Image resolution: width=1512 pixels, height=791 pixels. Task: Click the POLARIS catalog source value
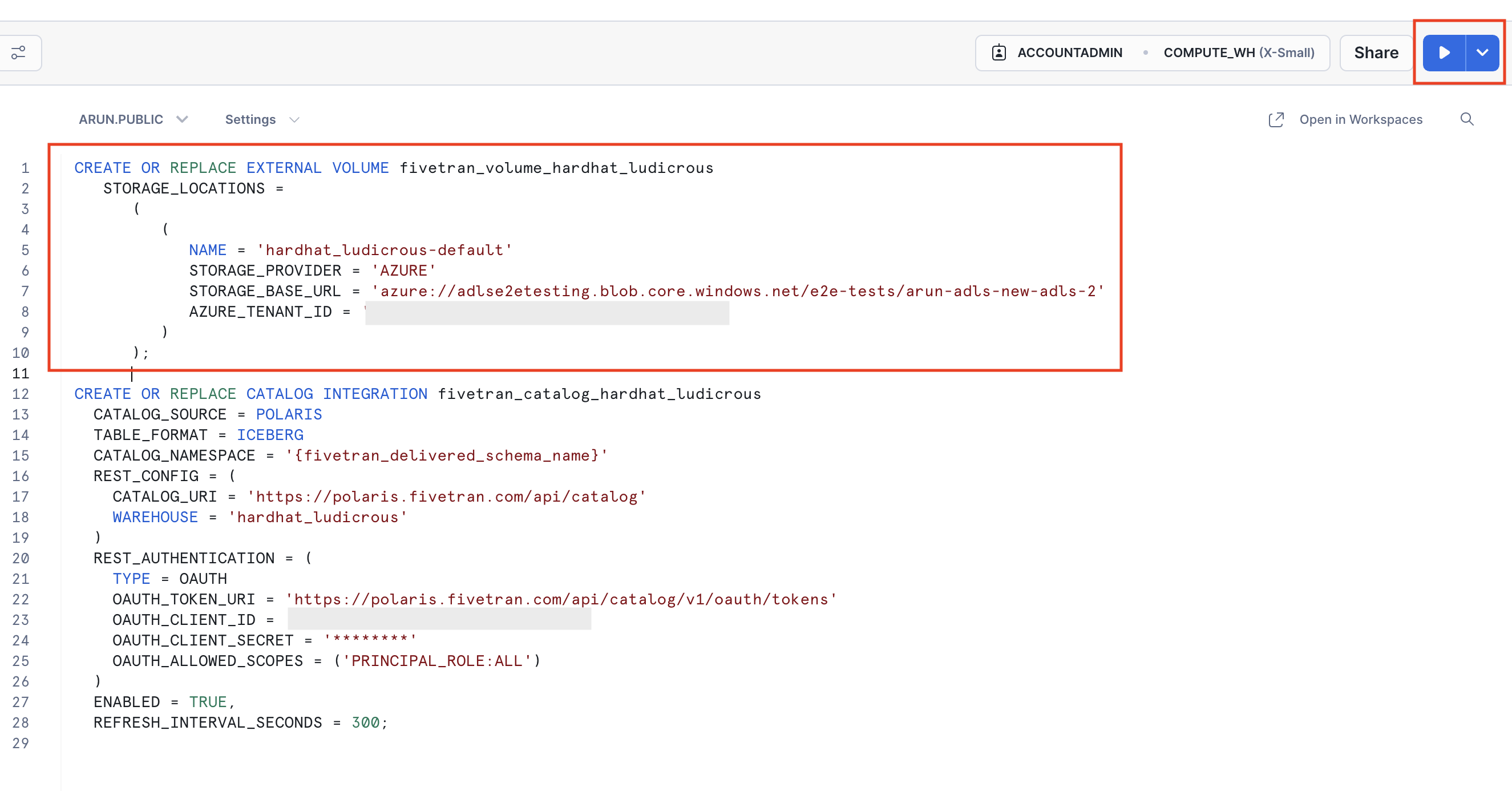[x=289, y=414]
